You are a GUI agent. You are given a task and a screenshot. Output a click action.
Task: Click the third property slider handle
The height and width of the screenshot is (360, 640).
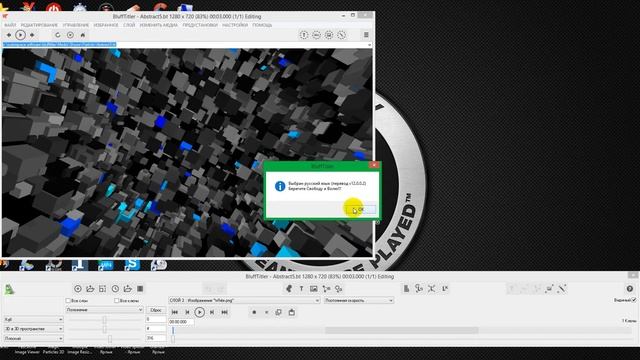tap(110, 339)
